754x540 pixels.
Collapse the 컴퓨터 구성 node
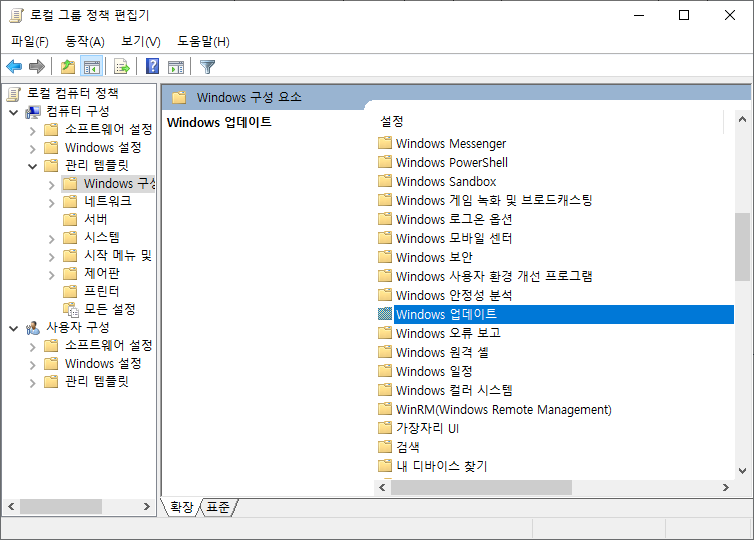[x=13, y=113]
